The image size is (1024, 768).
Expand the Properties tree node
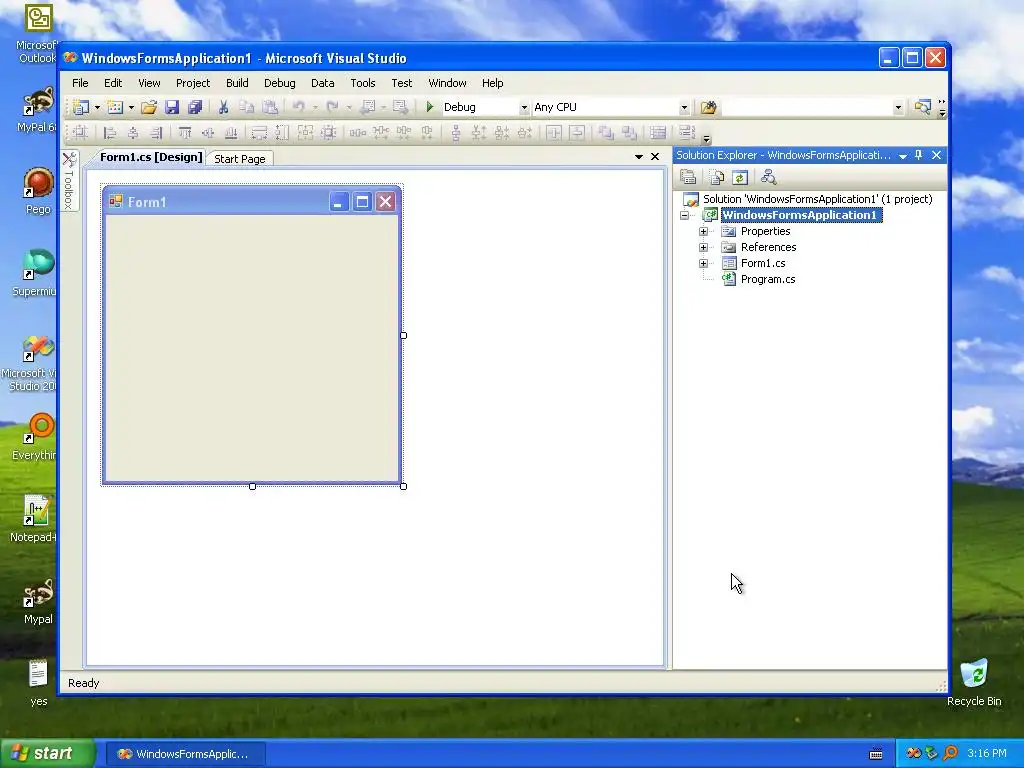(x=703, y=231)
